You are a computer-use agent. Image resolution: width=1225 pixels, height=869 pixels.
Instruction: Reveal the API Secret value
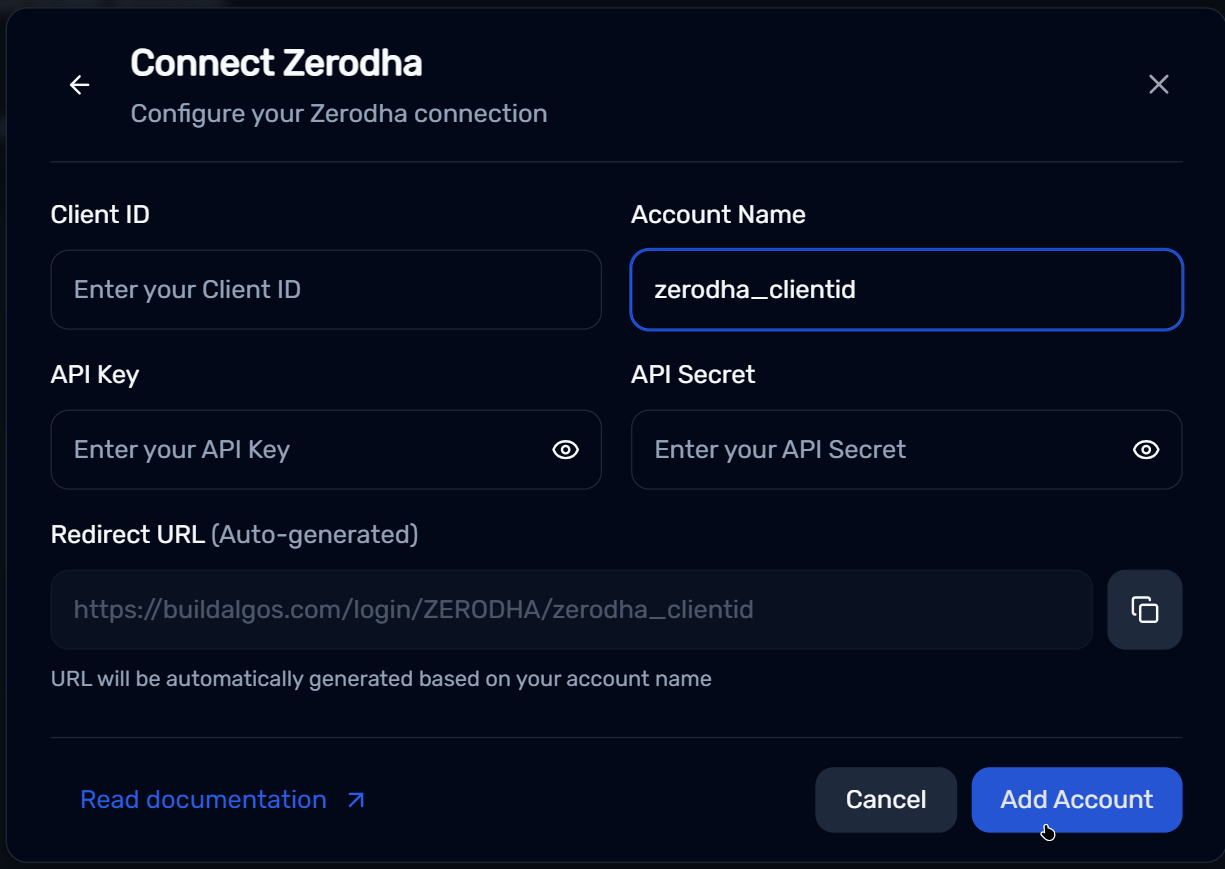pyautogui.click(x=1145, y=450)
